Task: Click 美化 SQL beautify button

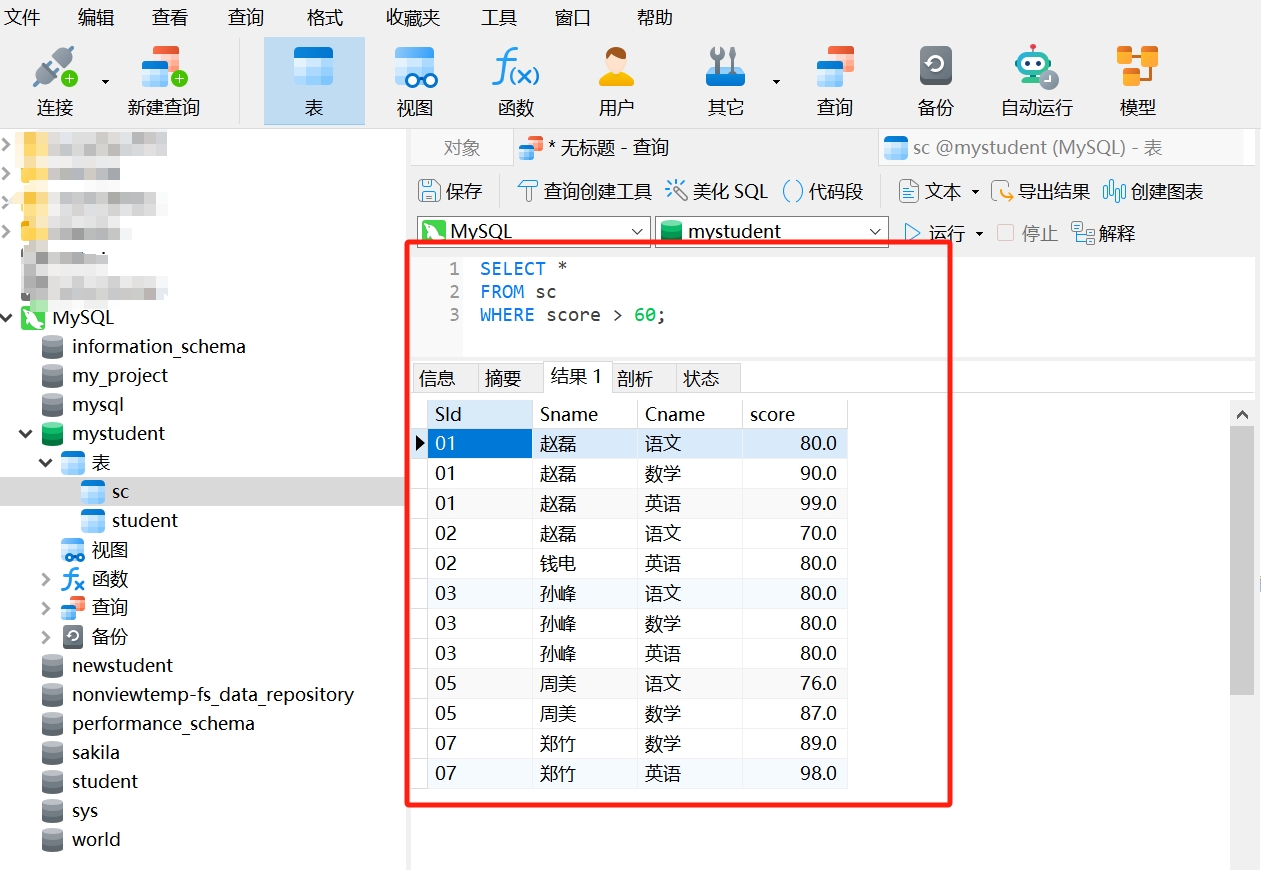Action: click(717, 191)
